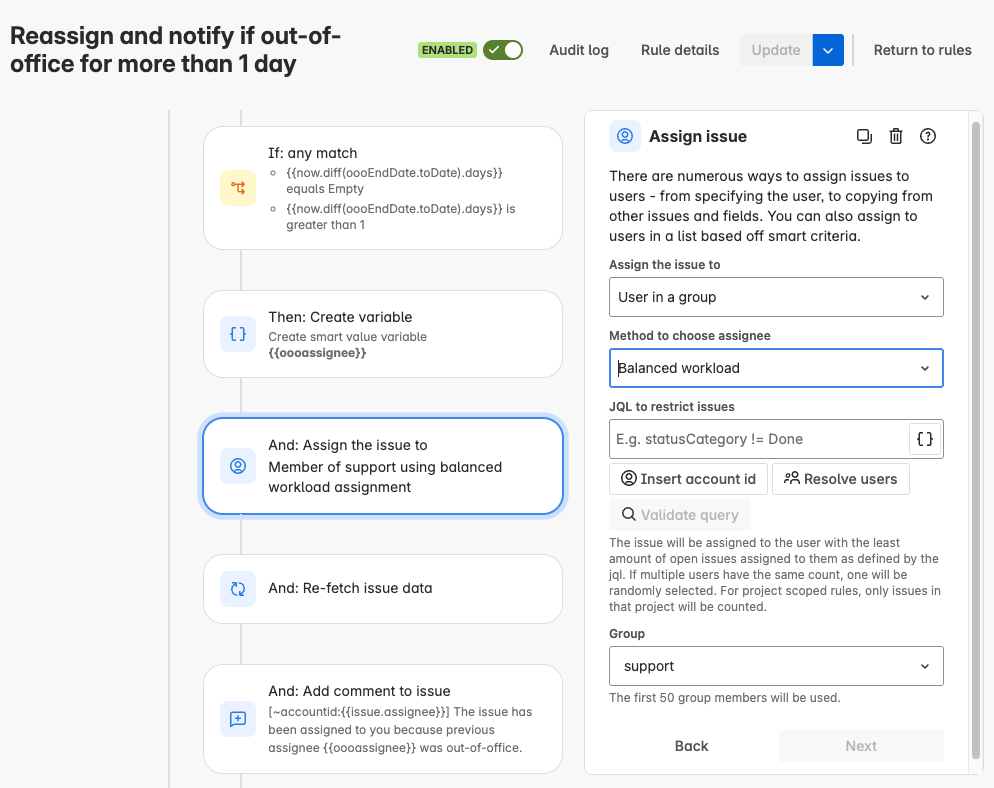The width and height of the screenshot is (994, 788).
Task: Expand the Method to choose assignee dropdown
Action: (776, 368)
